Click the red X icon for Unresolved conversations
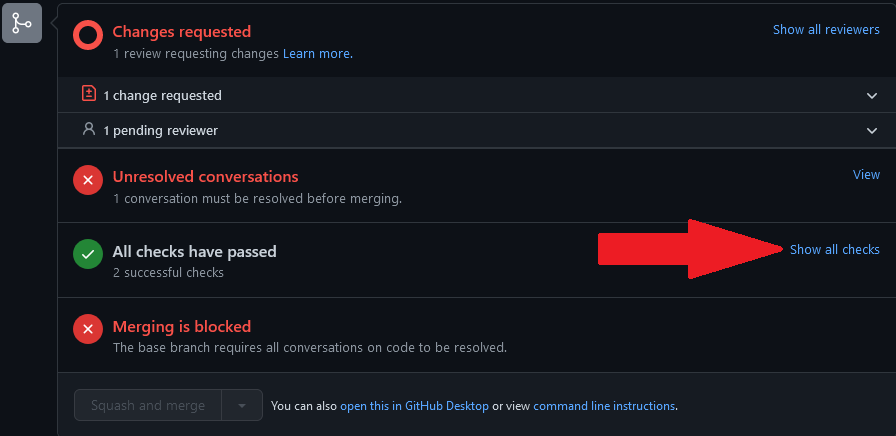896x436 pixels. pos(88,181)
